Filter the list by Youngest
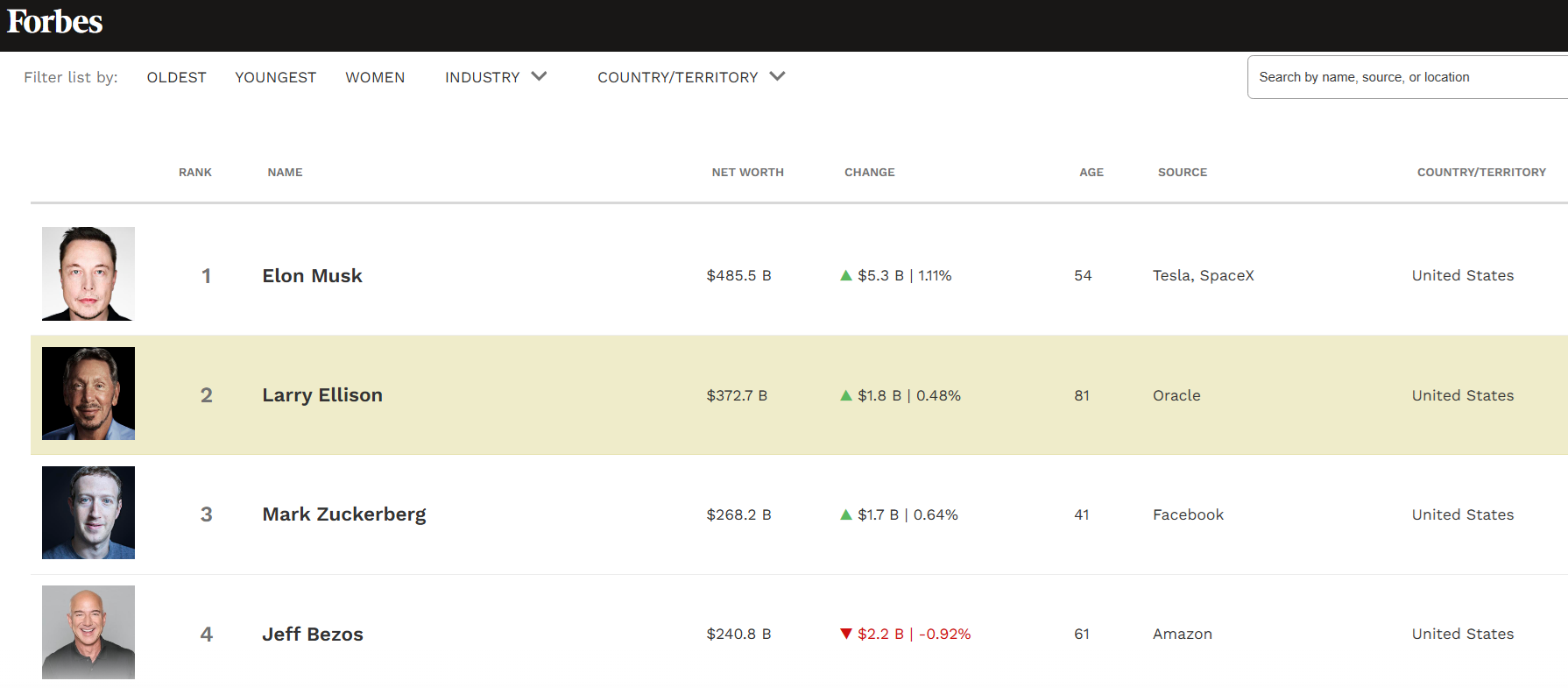Screen dimensions: 1568x688 (x=276, y=77)
